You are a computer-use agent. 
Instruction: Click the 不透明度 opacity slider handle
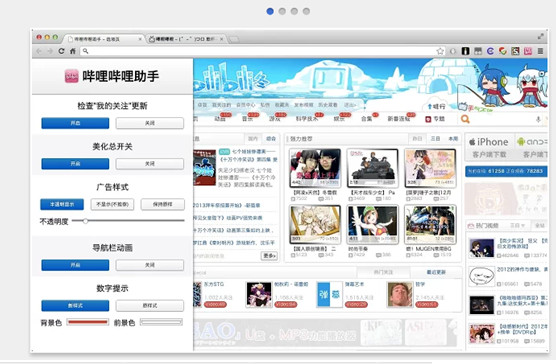[x=85, y=221]
